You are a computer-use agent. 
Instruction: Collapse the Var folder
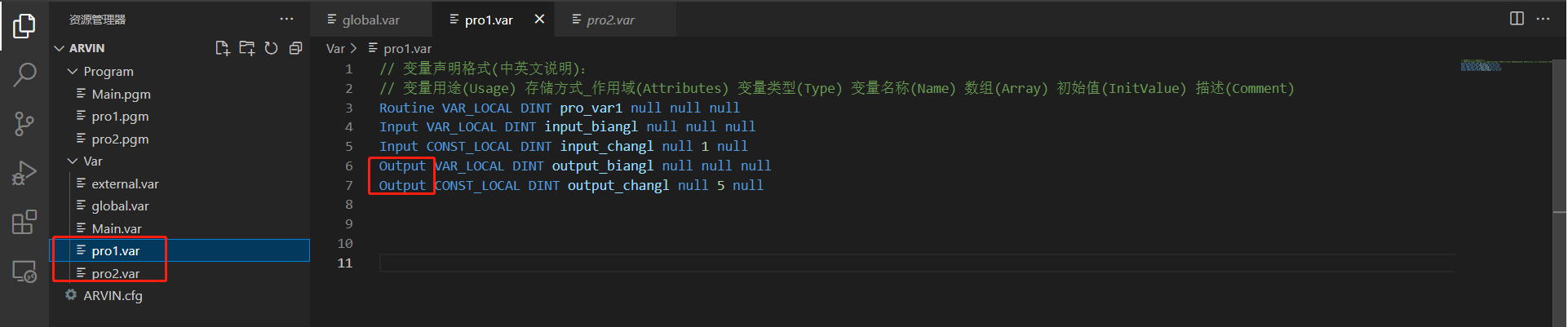pos(73,161)
